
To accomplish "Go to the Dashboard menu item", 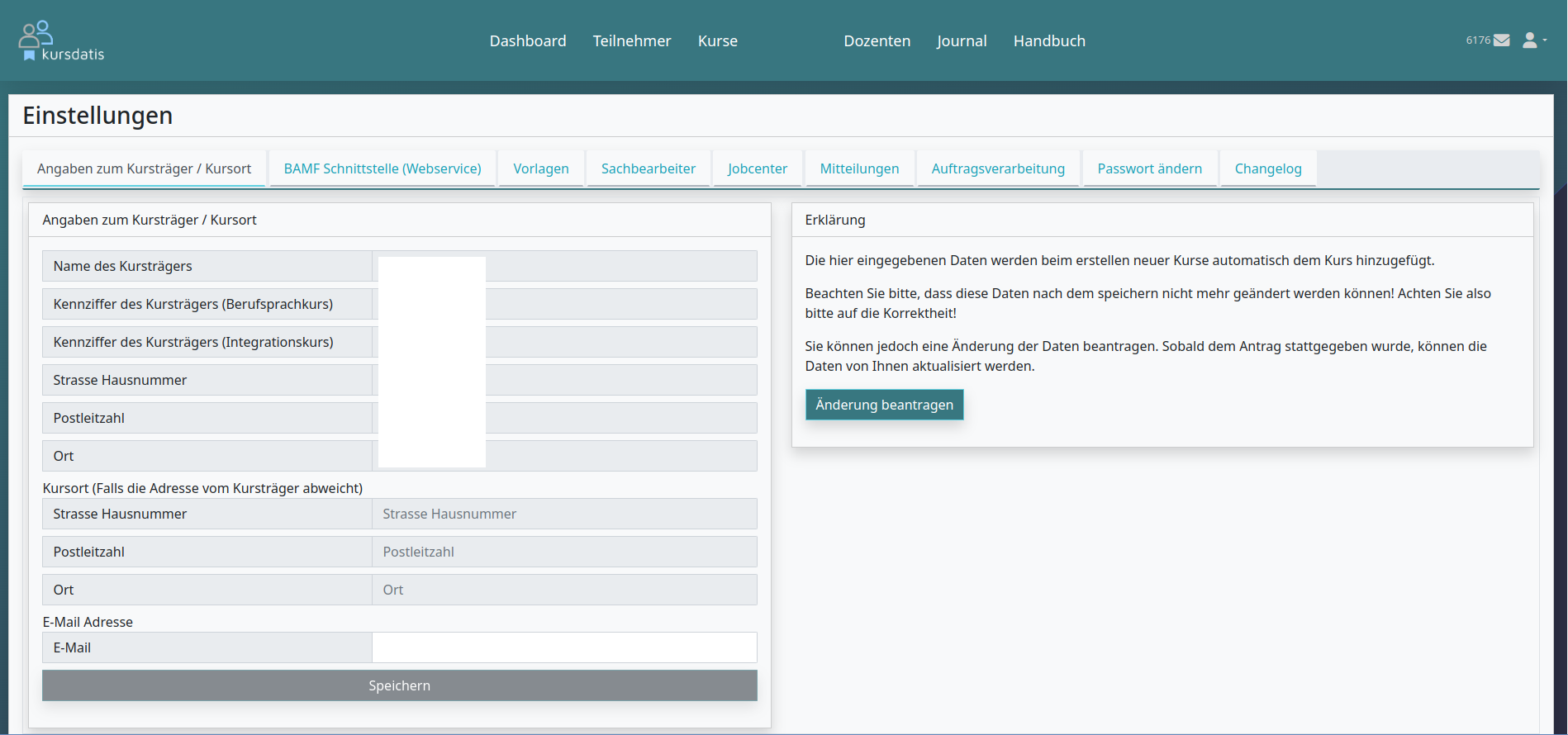I will [527, 41].
